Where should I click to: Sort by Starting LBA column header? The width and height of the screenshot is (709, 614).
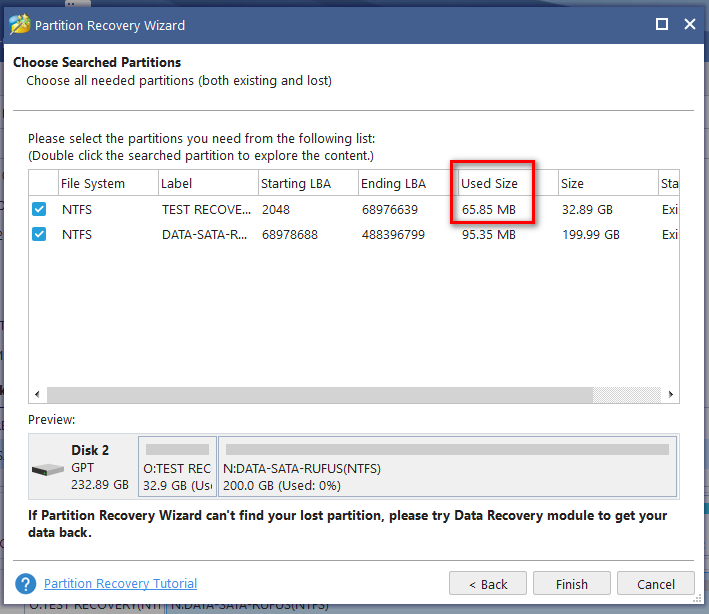(308, 183)
